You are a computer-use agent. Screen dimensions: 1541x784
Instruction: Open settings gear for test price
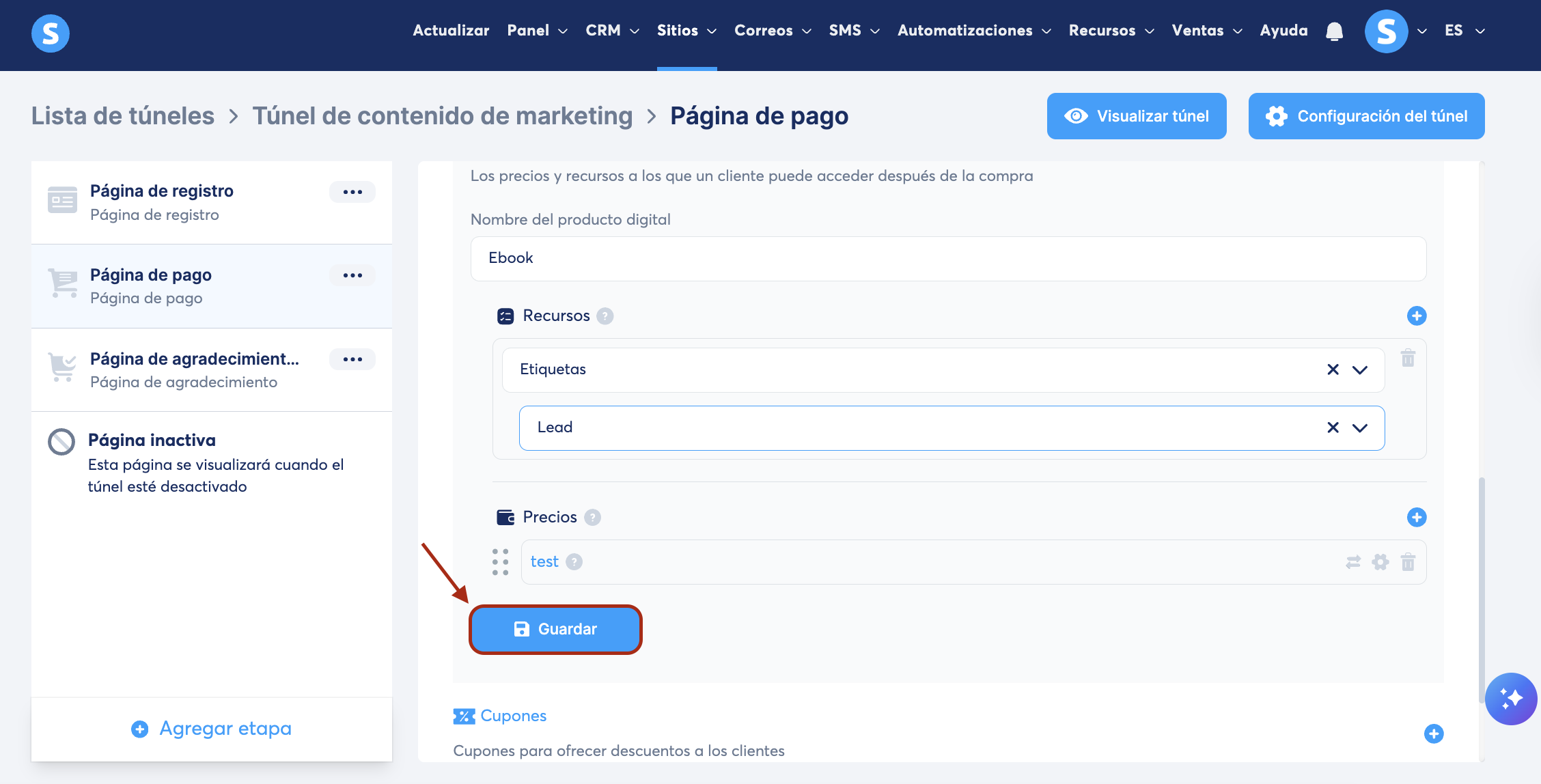(x=1380, y=562)
